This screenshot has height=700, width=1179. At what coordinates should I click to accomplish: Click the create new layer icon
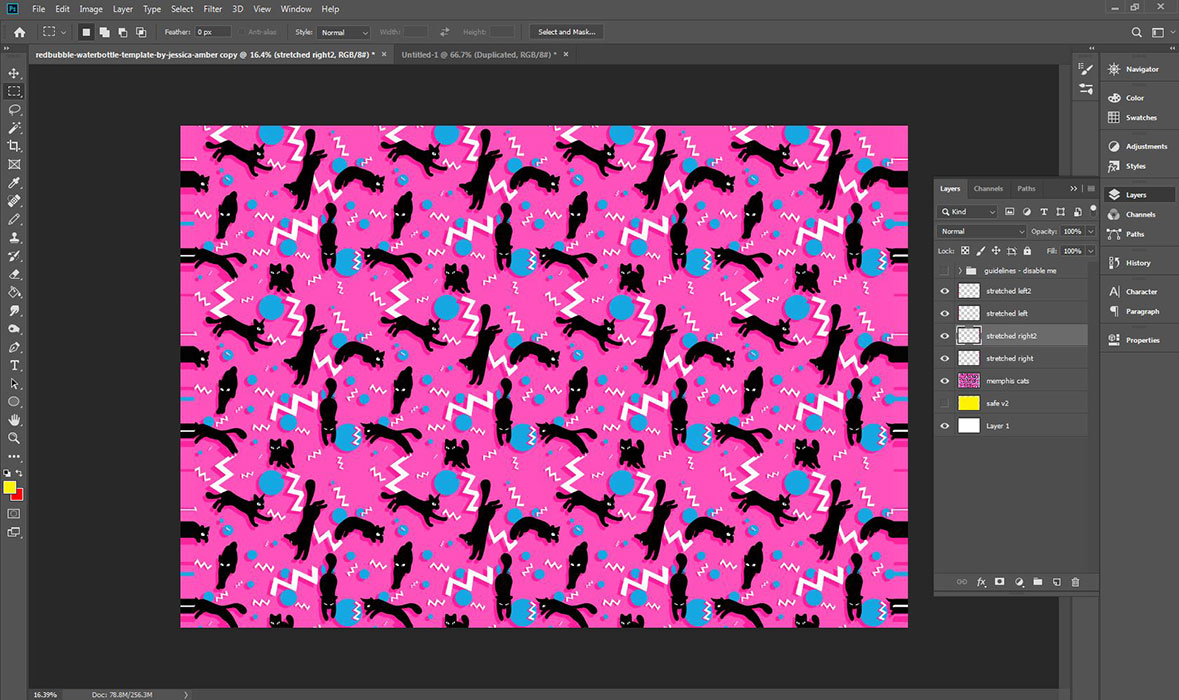click(x=1056, y=582)
